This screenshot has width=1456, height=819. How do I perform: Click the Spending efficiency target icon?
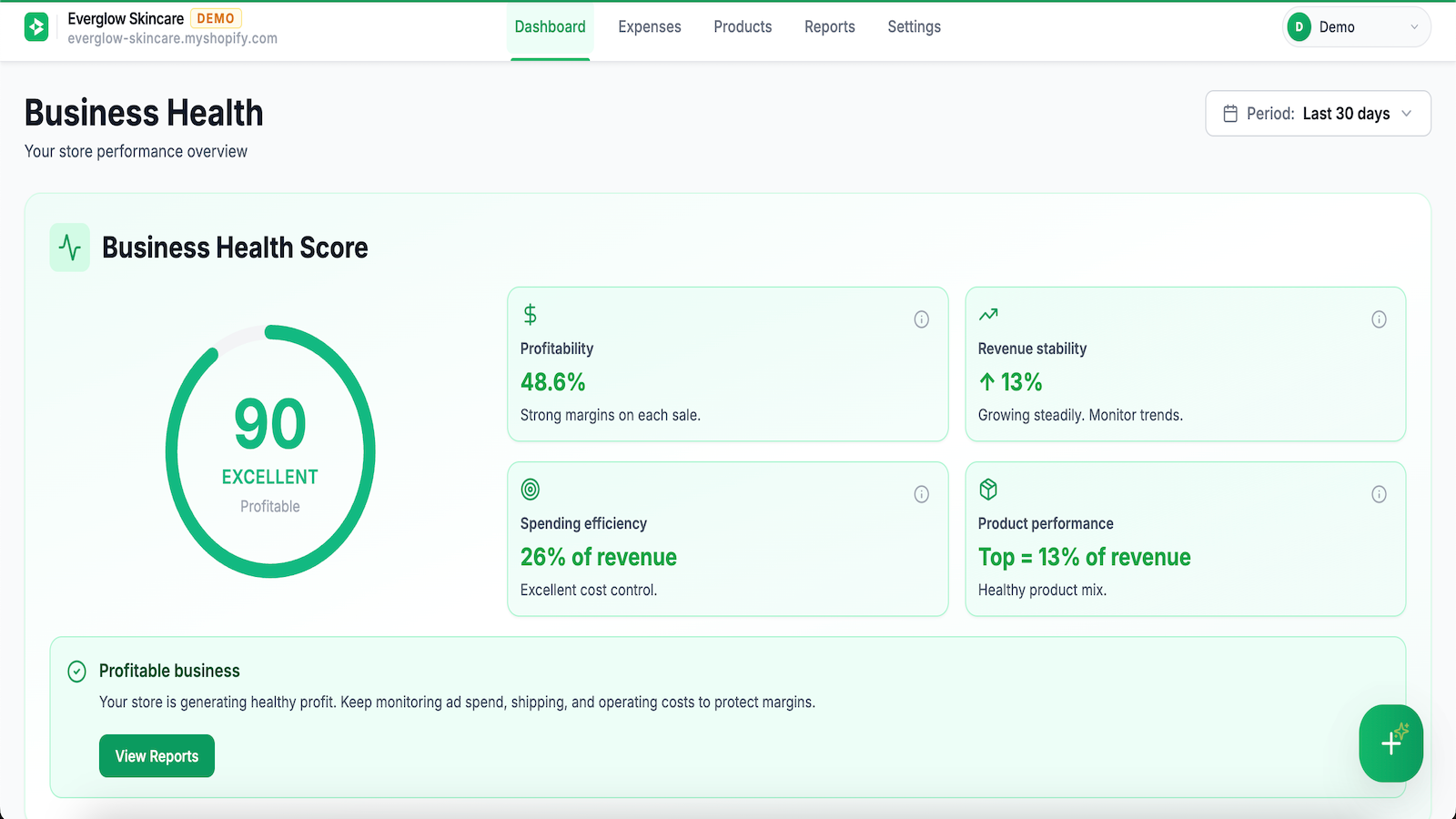click(531, 490)
